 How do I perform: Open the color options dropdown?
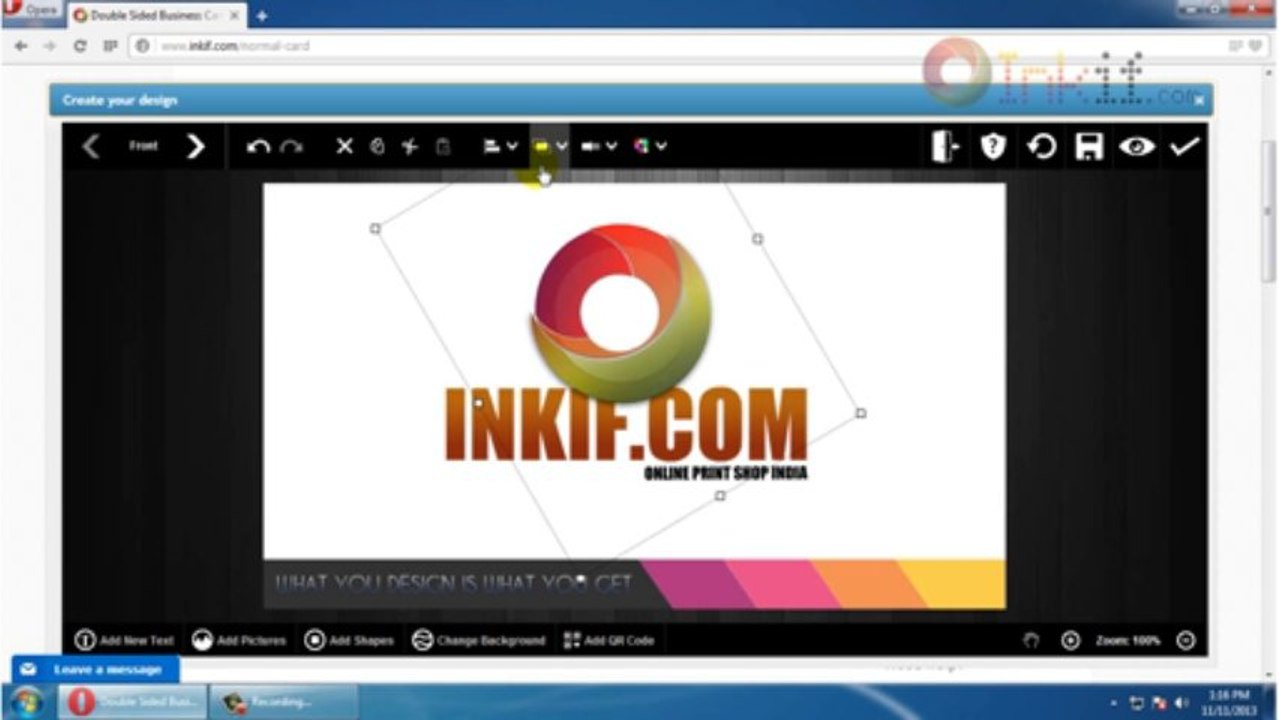(650, 146)
